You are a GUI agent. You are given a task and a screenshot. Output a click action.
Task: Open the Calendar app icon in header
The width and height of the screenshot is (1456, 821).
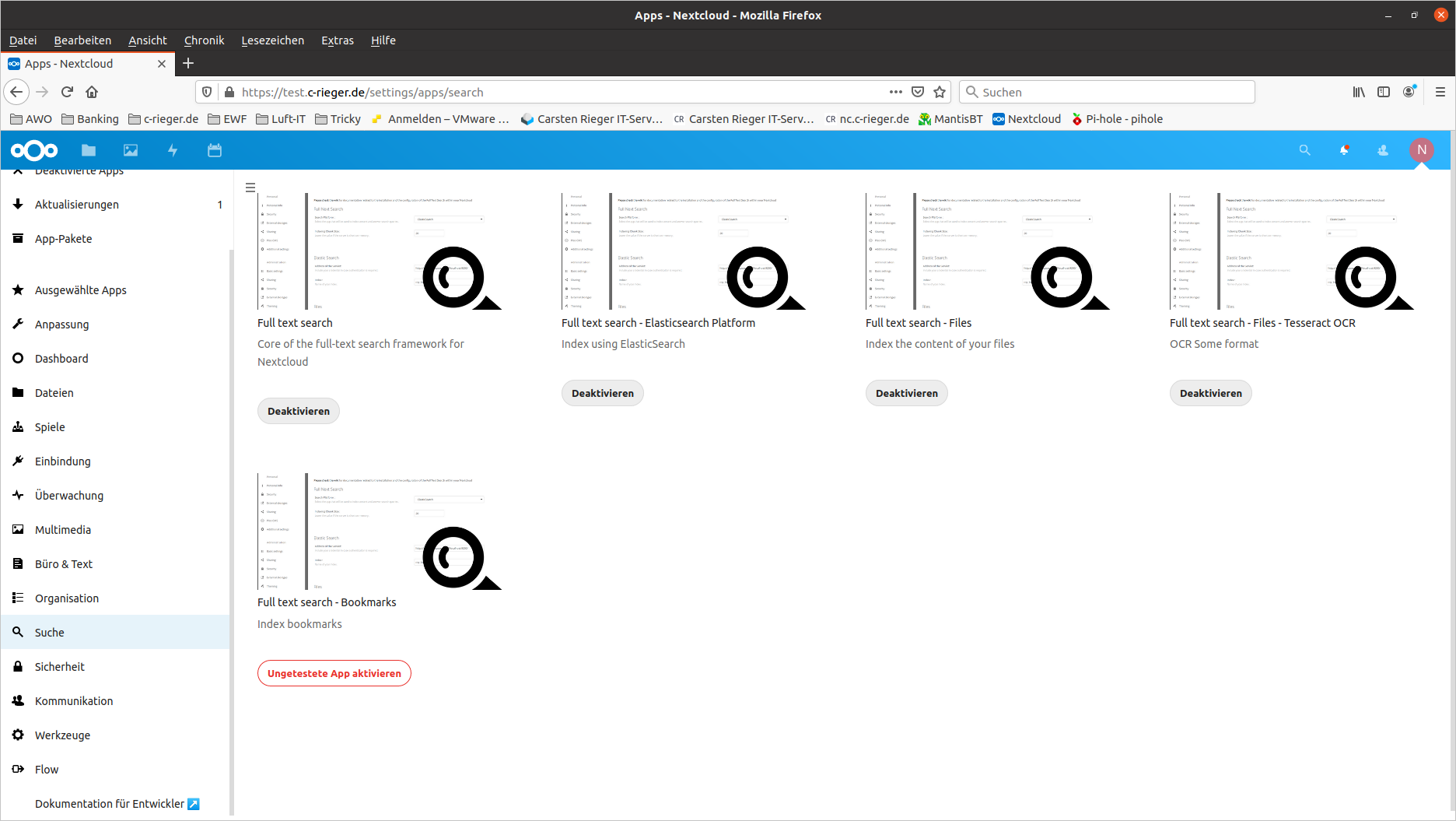click(215, 150)
